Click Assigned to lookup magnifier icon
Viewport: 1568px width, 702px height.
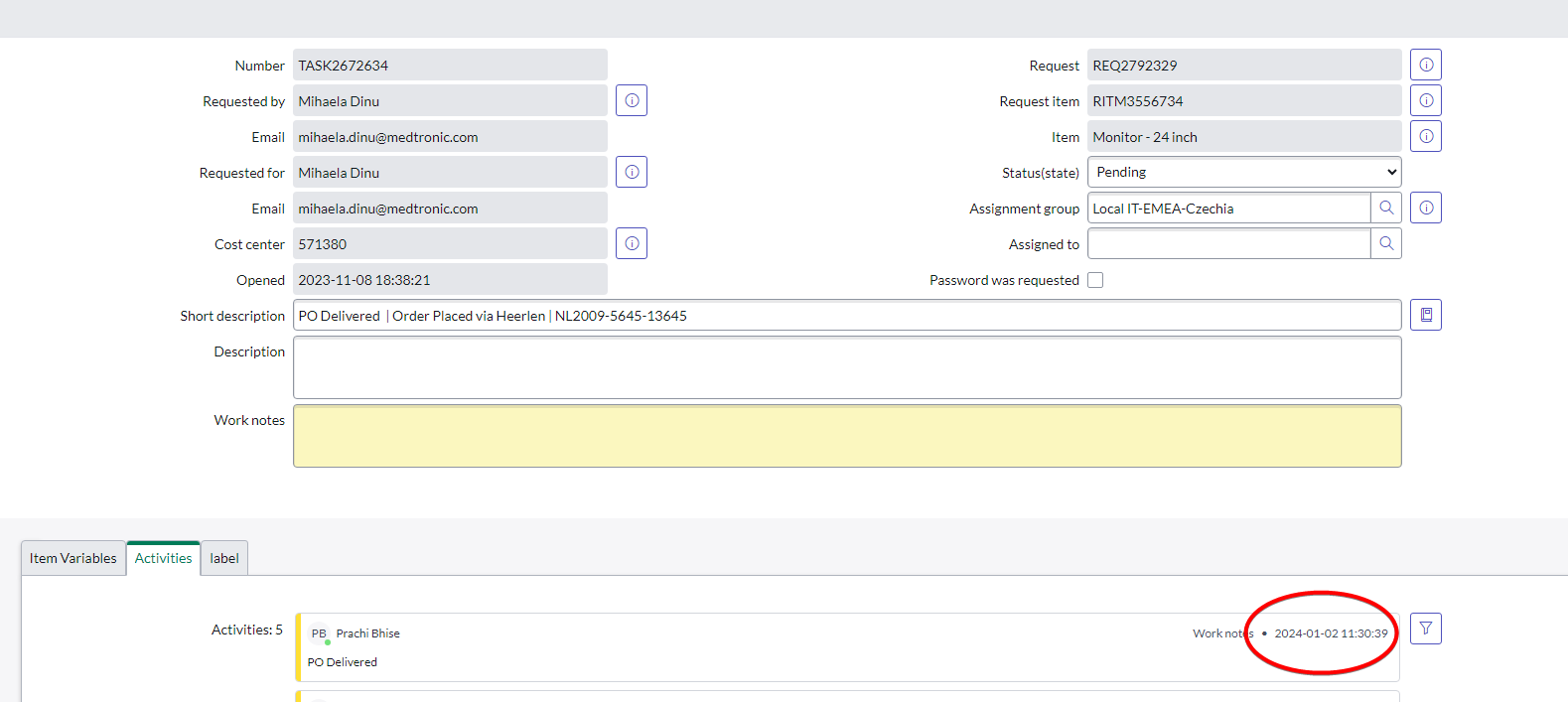pyautogui.click(x=1386, y=243)
